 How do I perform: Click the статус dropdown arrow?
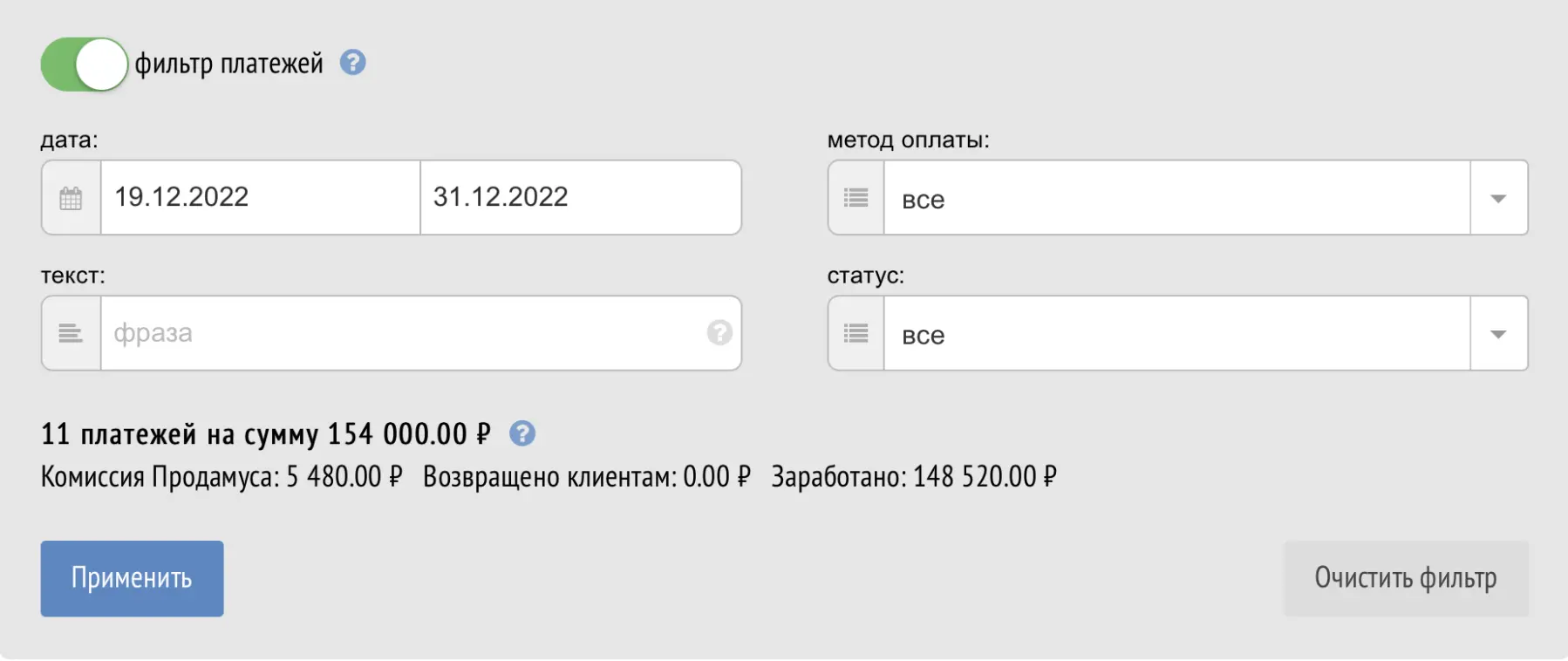(1498, 335)
